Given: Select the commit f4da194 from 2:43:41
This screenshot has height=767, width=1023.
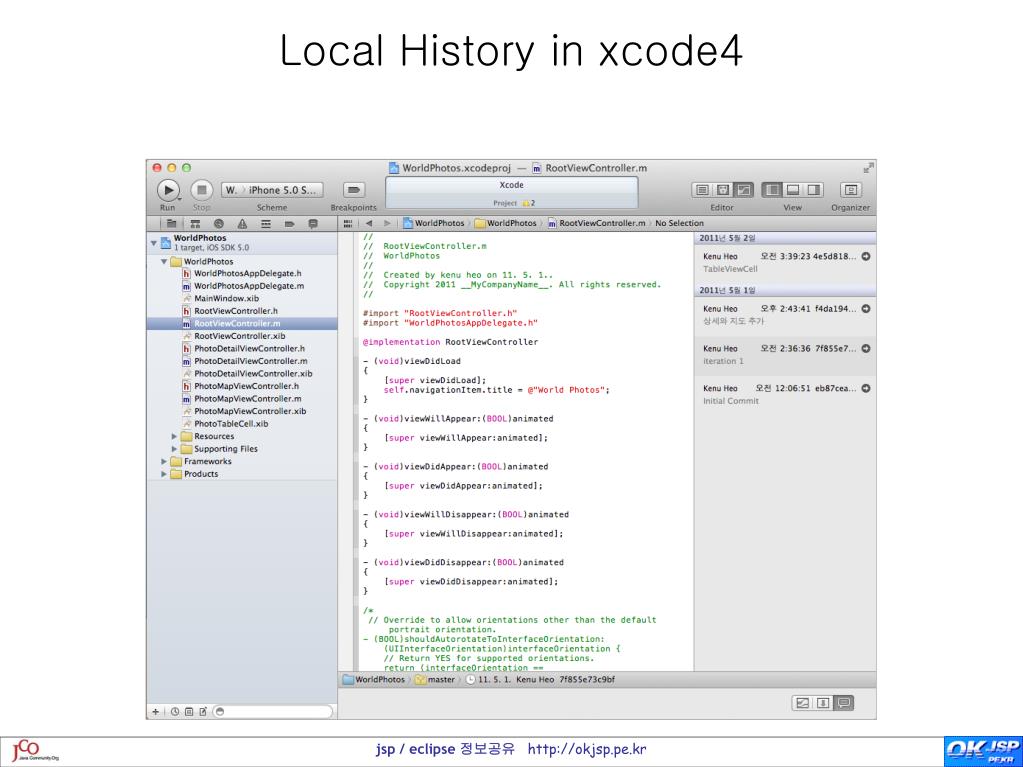Looking at the screenshot, I should tap(785, 315).
